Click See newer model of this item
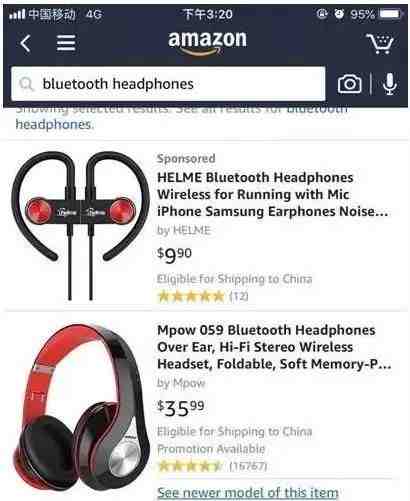 point(248,492)
